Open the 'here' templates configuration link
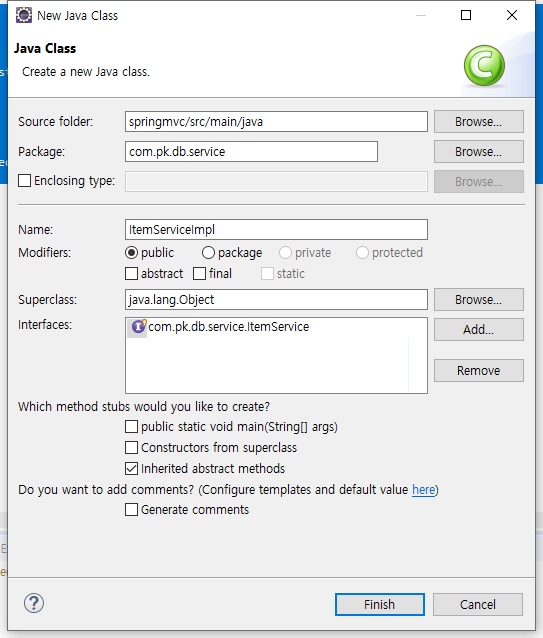Image resolution: width=543 pixels, height=638 pixels. (x=423, y=489)
